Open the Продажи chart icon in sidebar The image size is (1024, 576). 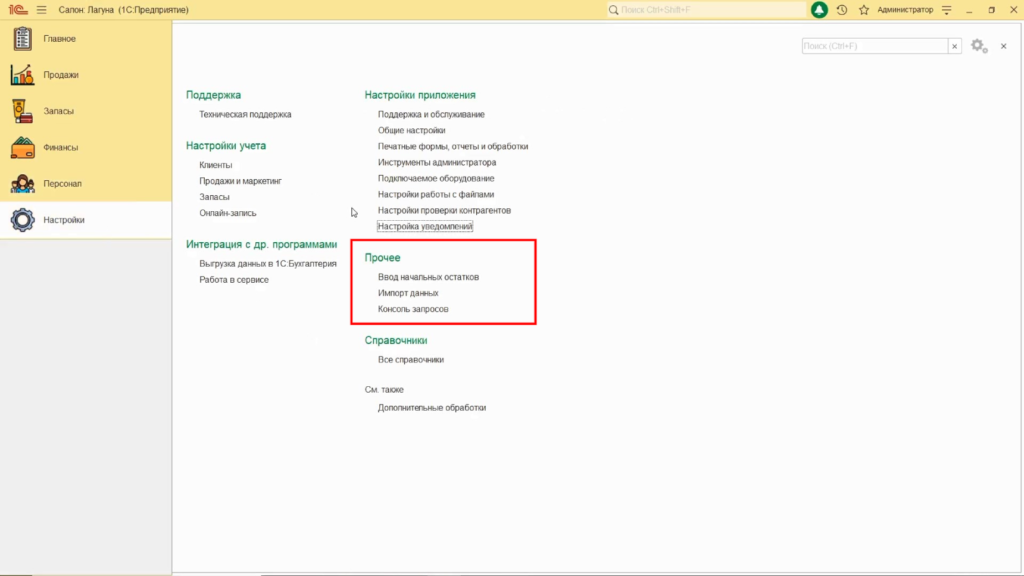(22, 74)
